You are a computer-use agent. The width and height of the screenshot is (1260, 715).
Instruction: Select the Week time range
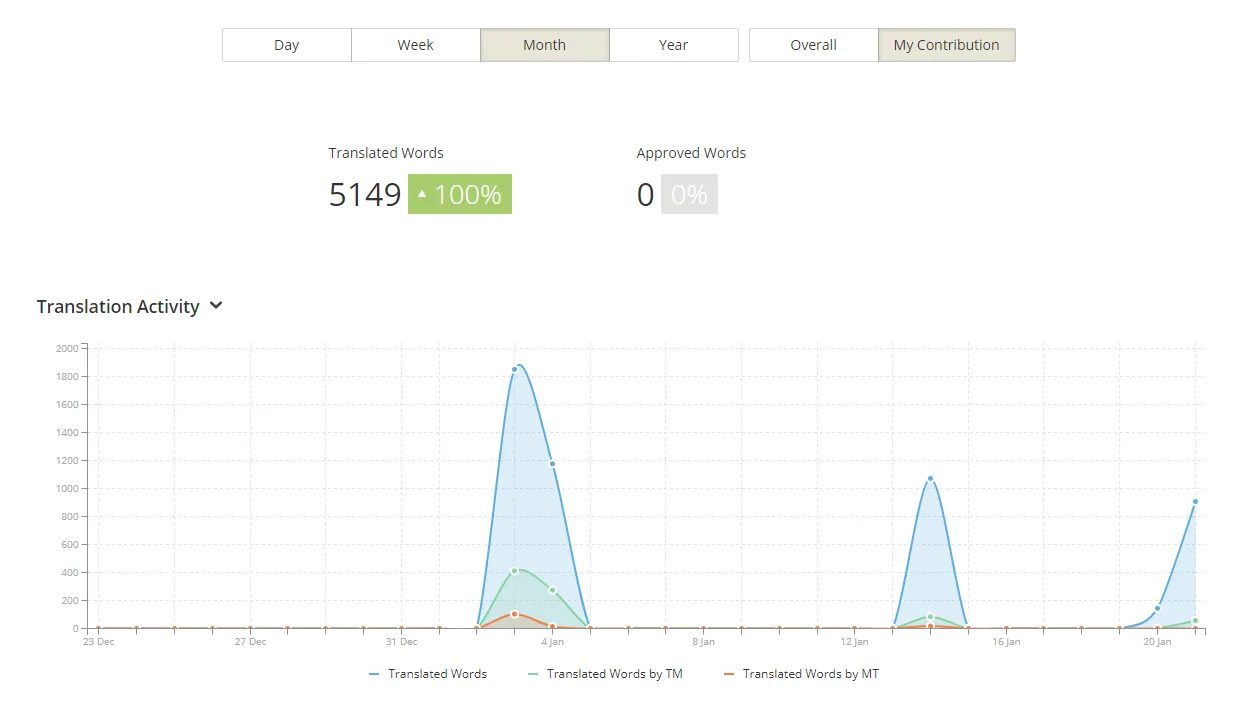[x=415, y=45]
